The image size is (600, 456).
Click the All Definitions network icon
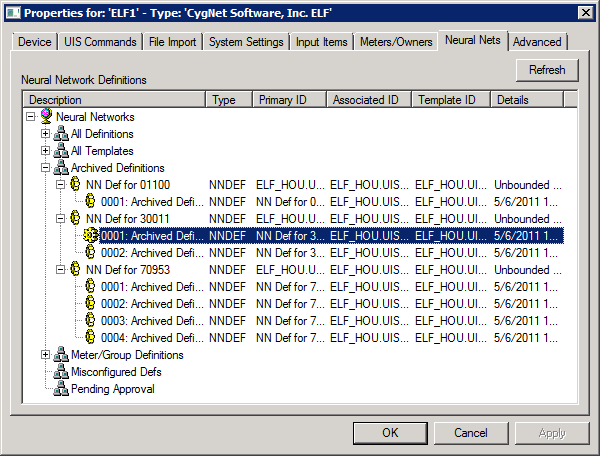(61, 134)
